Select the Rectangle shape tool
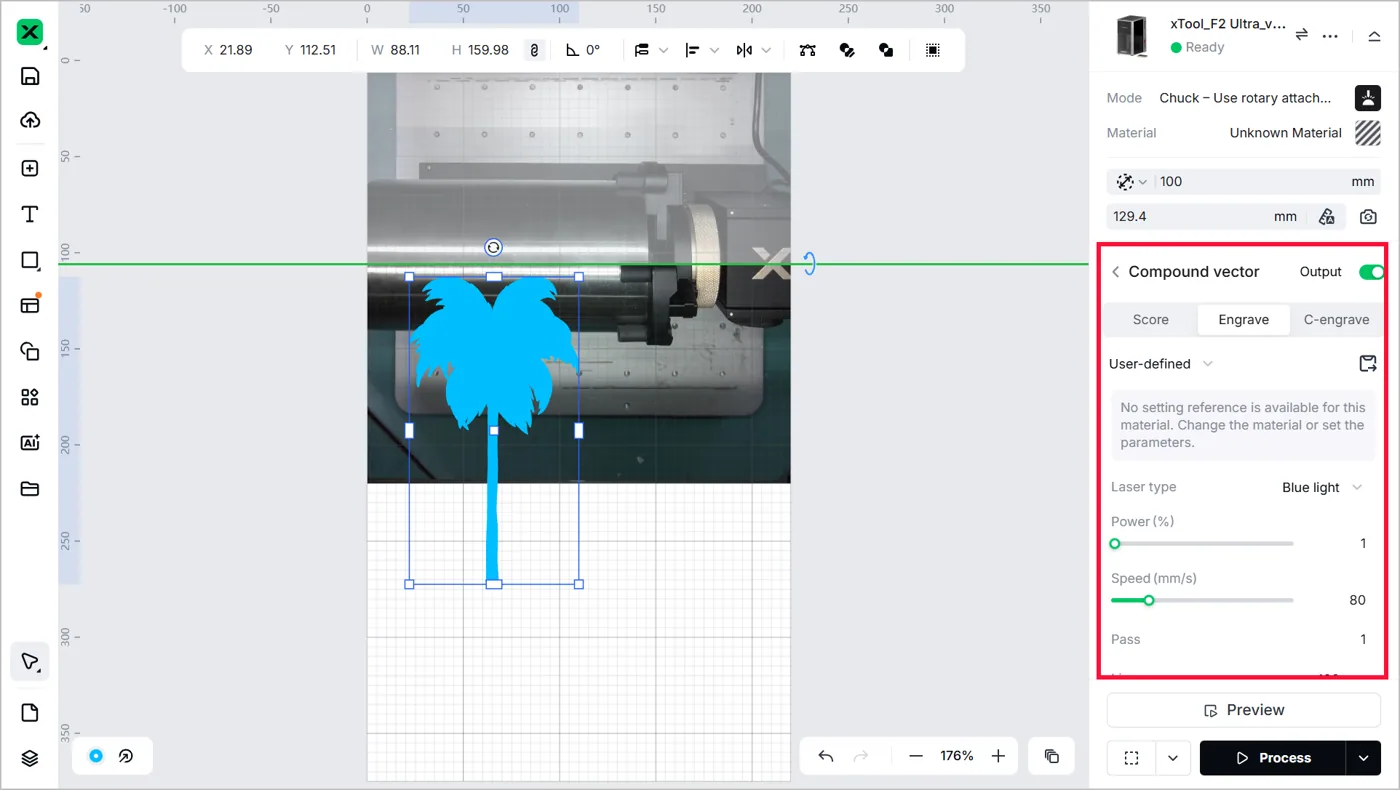 click(x=30, y=260)
